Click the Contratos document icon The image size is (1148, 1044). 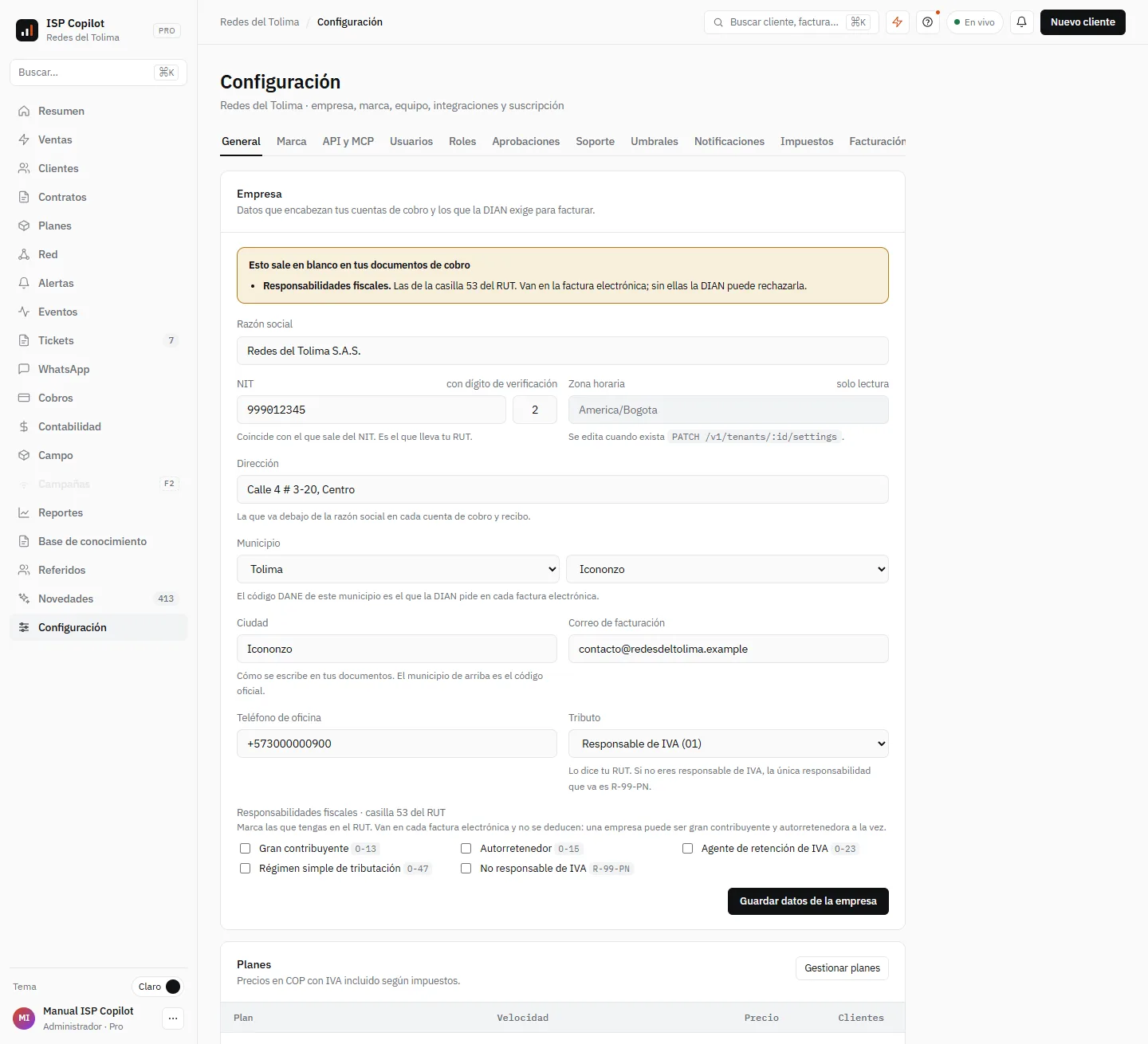click(x=24, y=197)
